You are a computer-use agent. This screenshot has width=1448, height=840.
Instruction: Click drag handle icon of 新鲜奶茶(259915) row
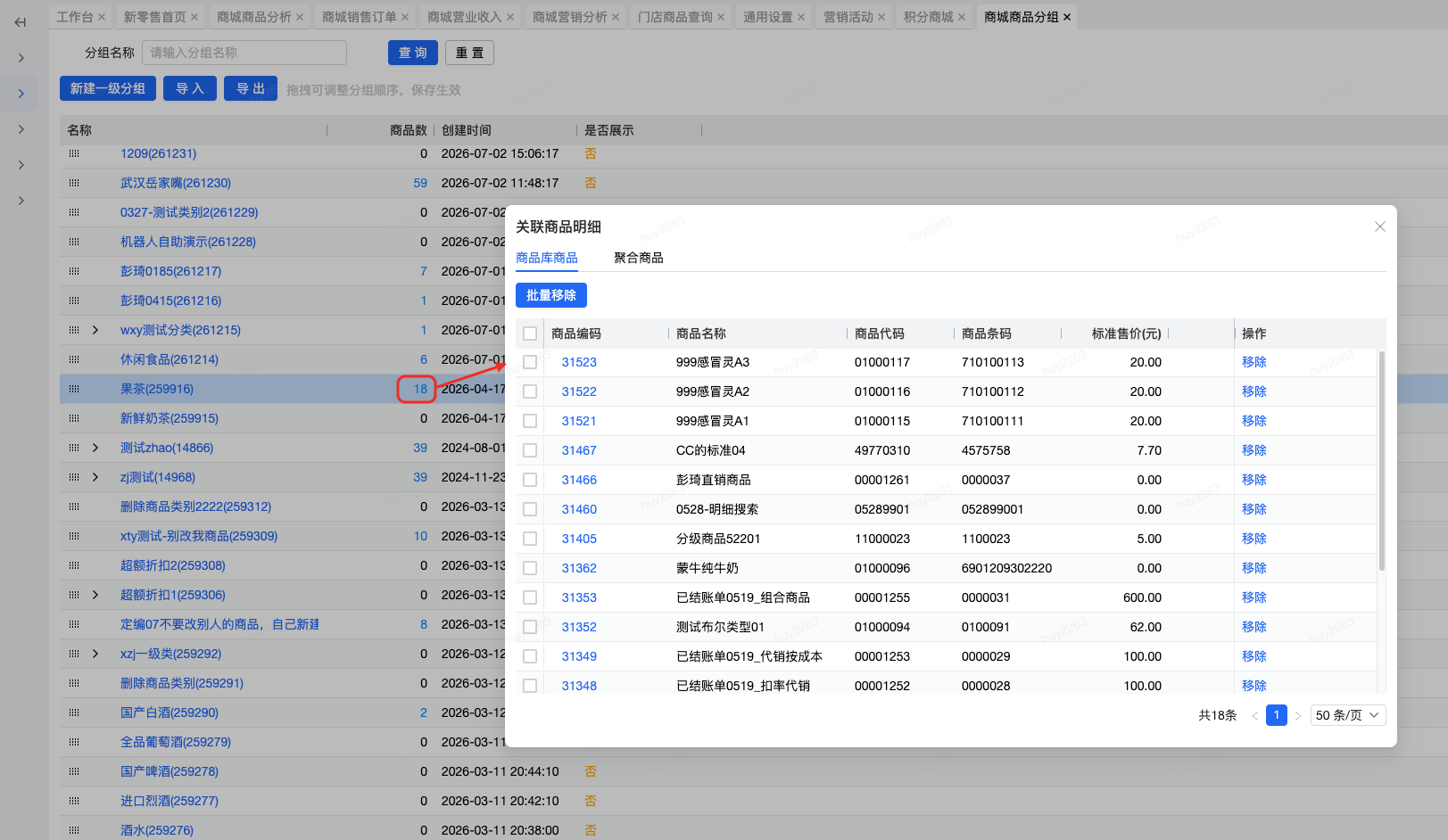pyautogui.click(x=74, y=418)
